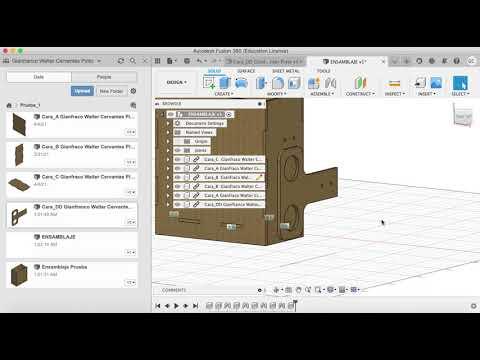Switch to the TOOLS tab
Screen dimensions: 480x360
(323, 71)
